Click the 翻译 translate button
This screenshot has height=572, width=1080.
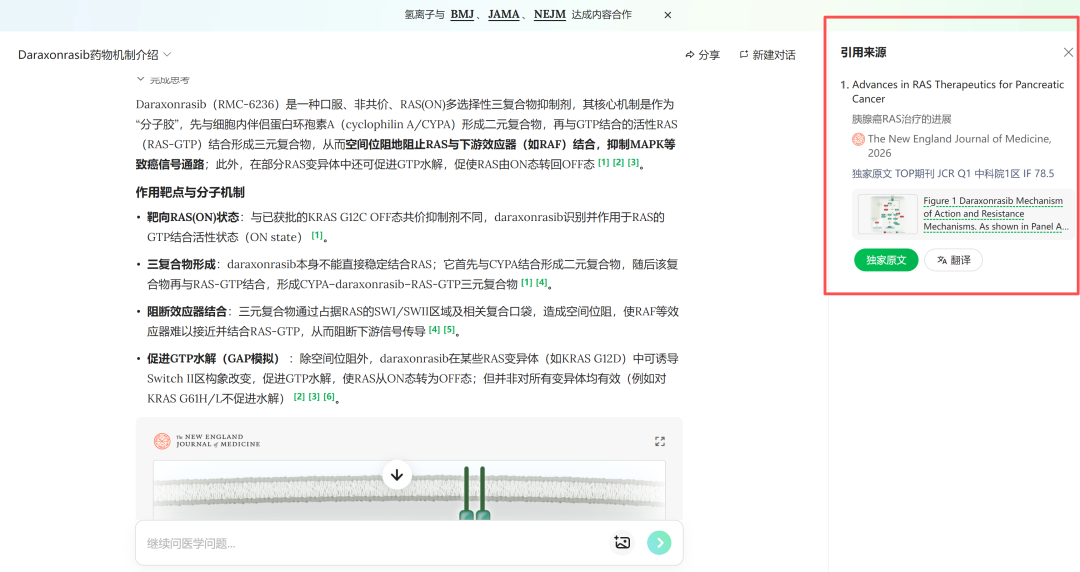(x=953, y=260)
